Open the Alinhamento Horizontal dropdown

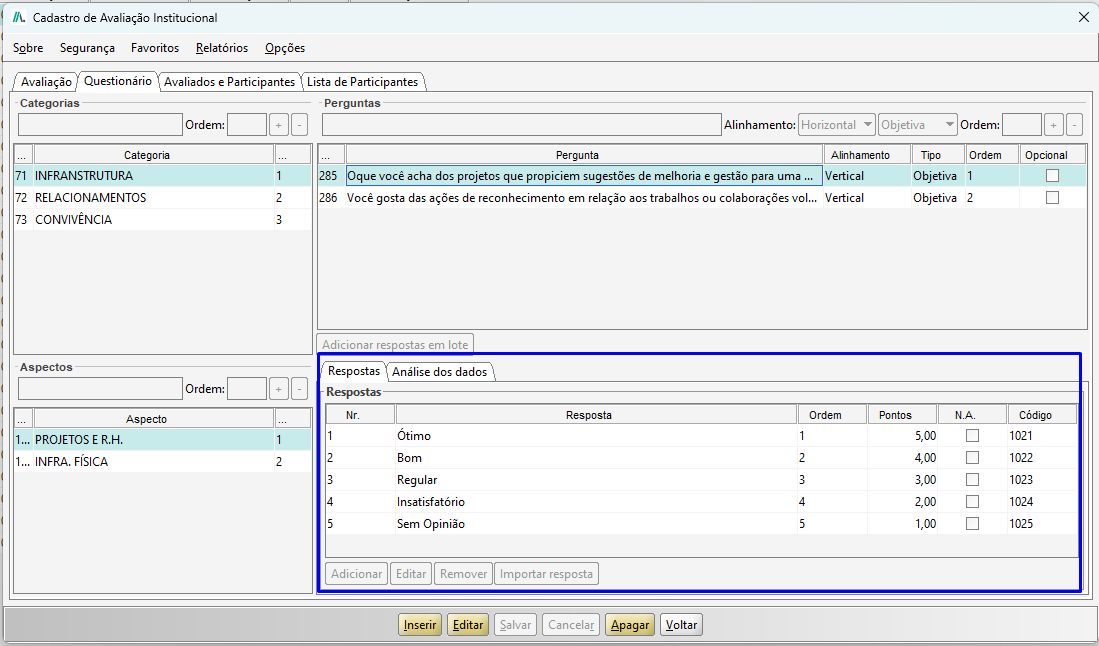[836, 125]
